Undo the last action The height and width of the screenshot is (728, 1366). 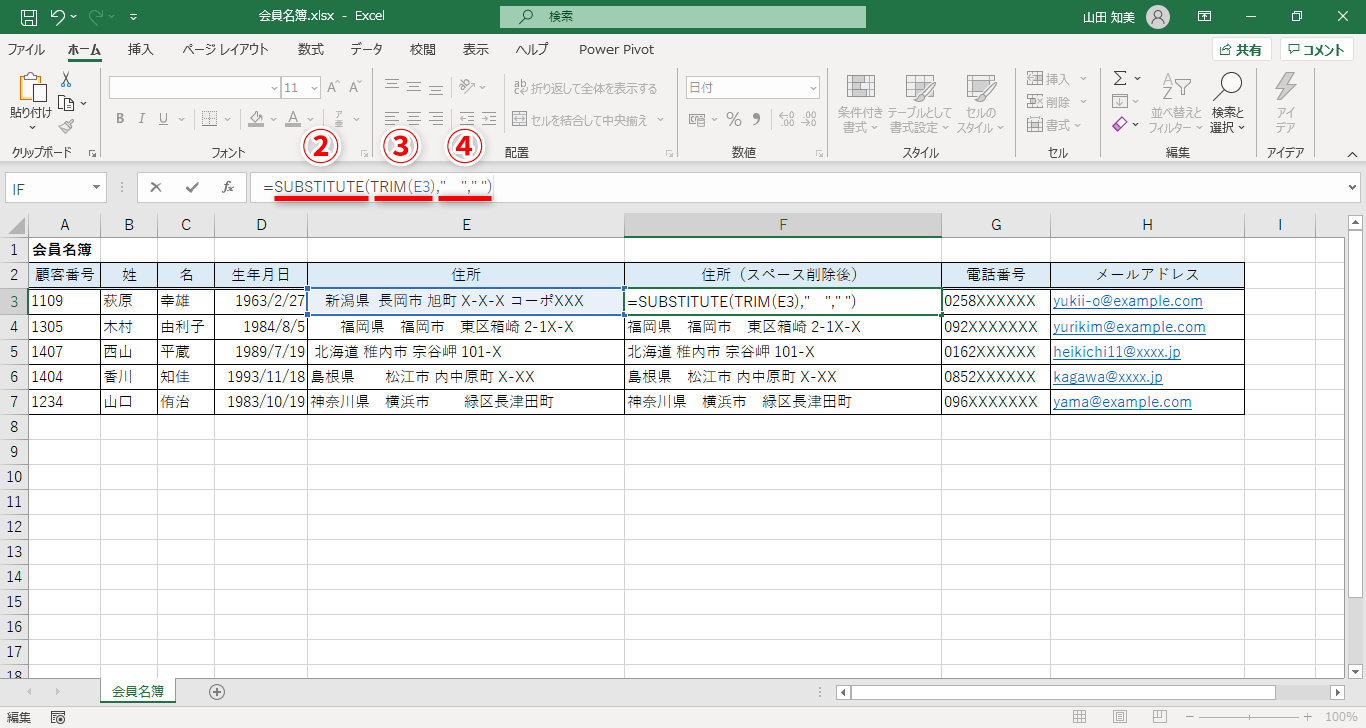pyautogui.click(x=58, y=17)
